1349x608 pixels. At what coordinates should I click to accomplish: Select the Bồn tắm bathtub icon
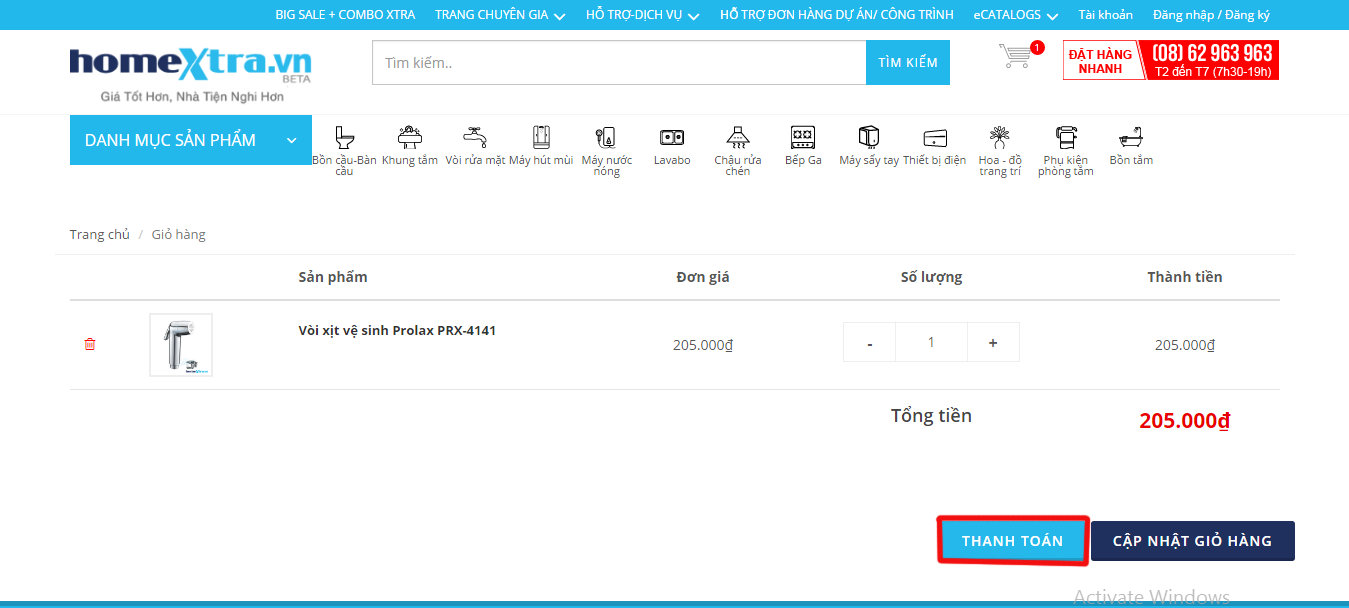[x=1131, y=137]
